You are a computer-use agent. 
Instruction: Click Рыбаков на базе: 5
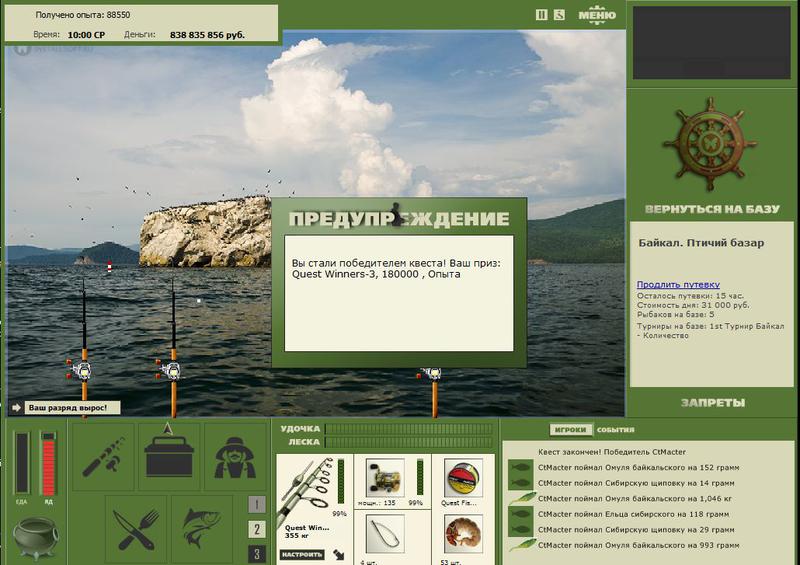(676, 314)
